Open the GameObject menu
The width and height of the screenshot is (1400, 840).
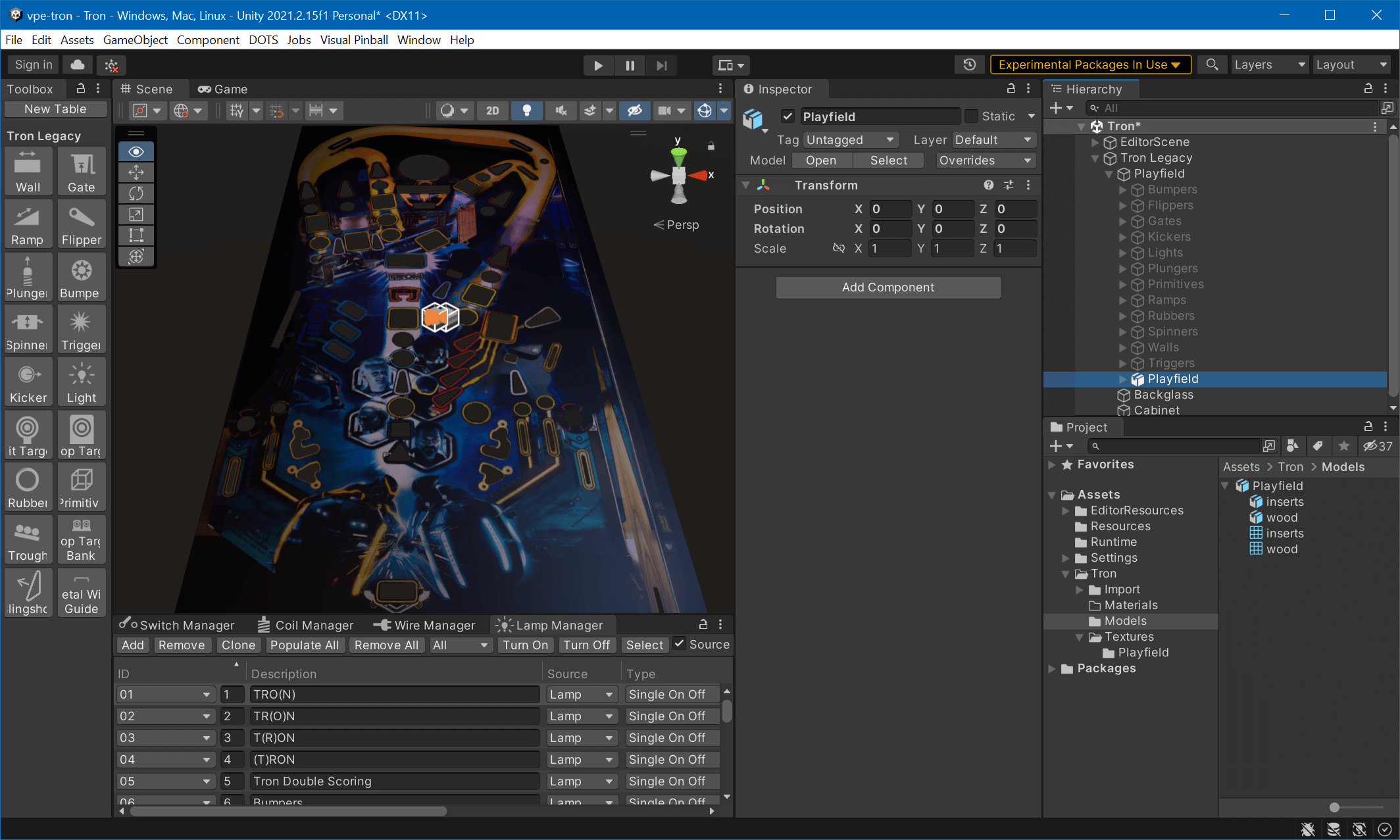pyautogui.click(x=136, y=40)
